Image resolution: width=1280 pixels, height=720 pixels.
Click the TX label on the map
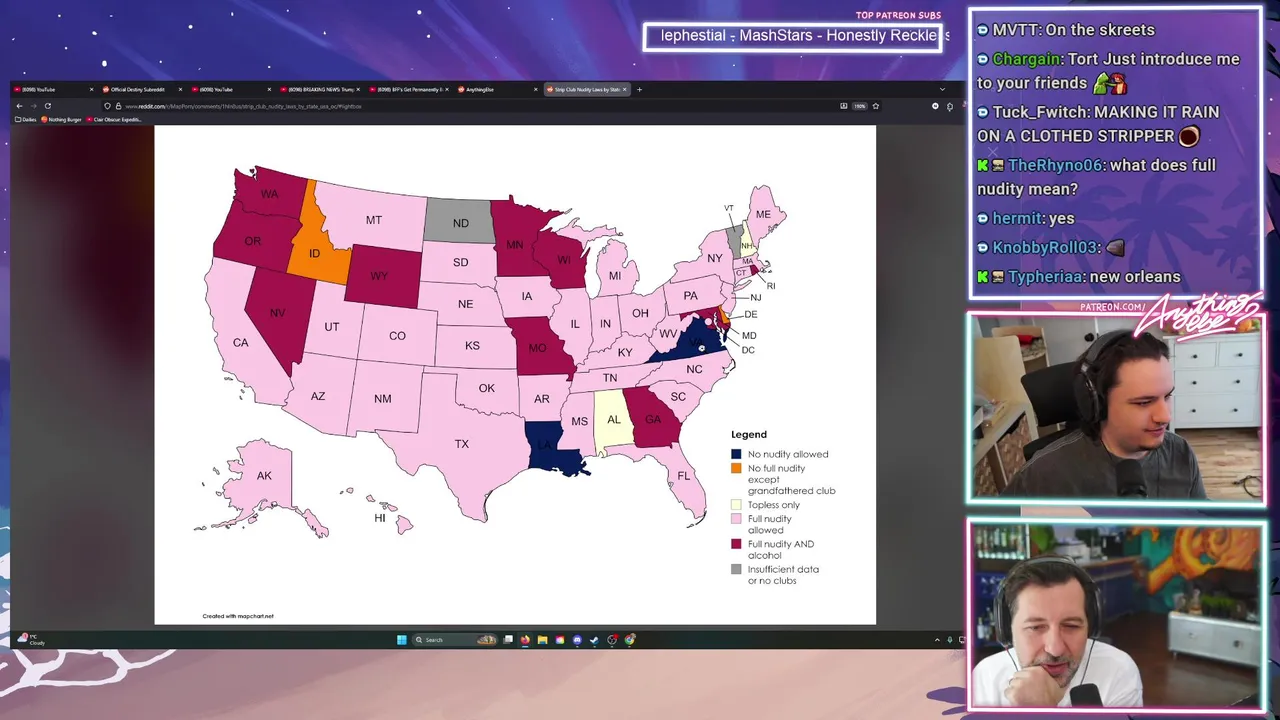coord(461,444)
